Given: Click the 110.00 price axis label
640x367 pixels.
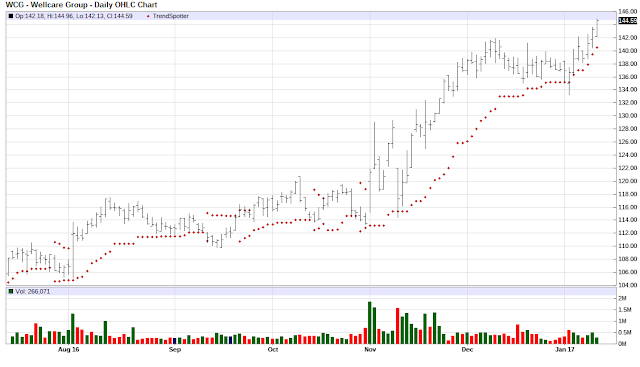Looking at the screenshot, I should pos(627,246).
